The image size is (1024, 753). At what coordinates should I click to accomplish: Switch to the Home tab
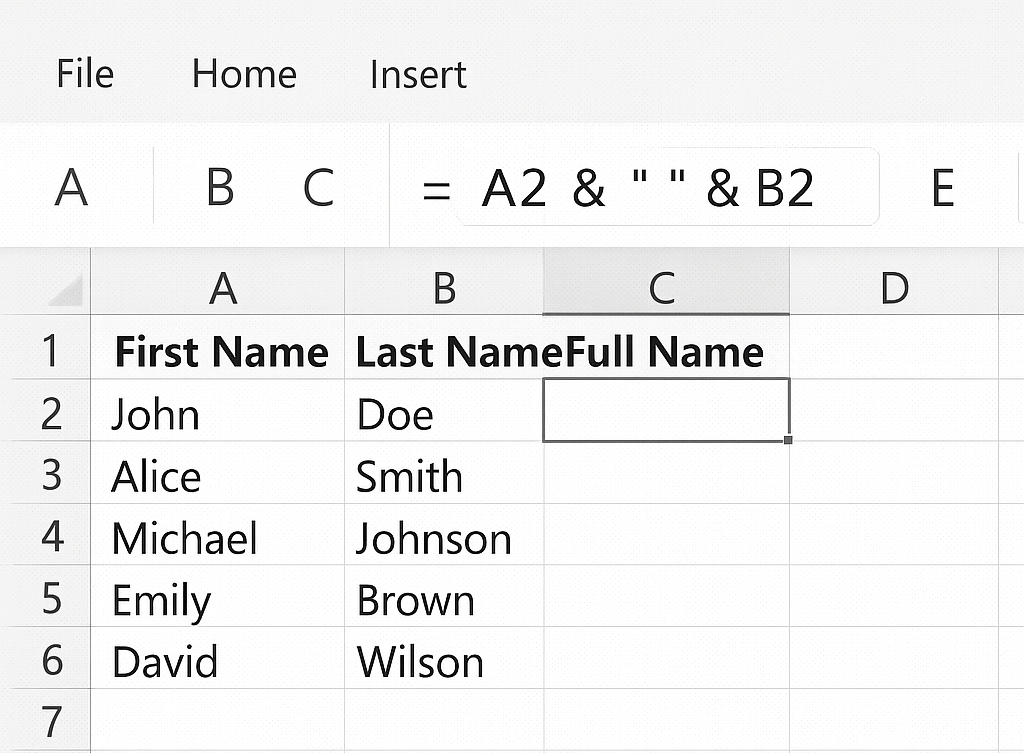point(244,74)
